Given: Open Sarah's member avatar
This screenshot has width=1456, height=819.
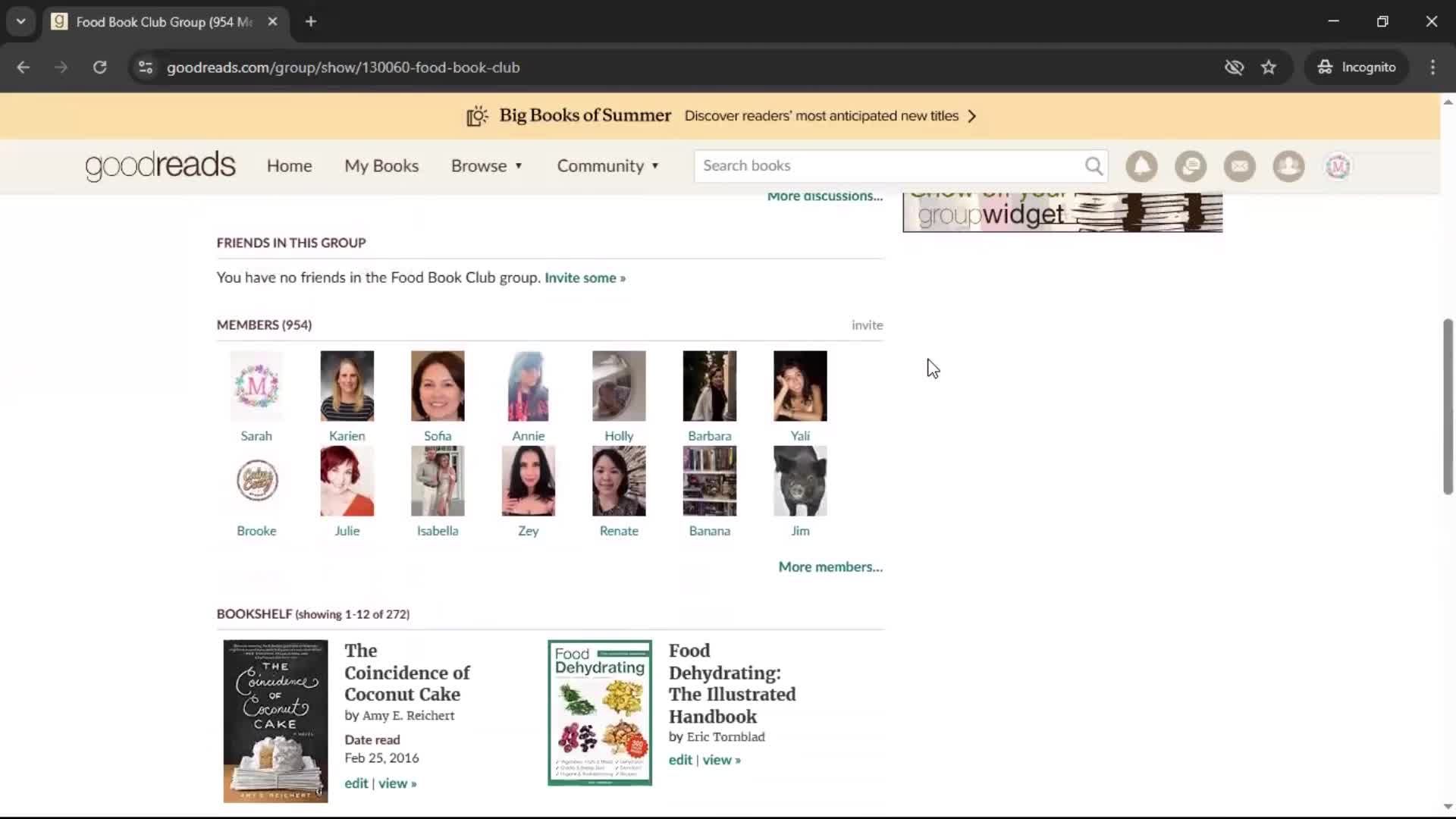Looking at the screenshot, I should click(x=256, y=386).
